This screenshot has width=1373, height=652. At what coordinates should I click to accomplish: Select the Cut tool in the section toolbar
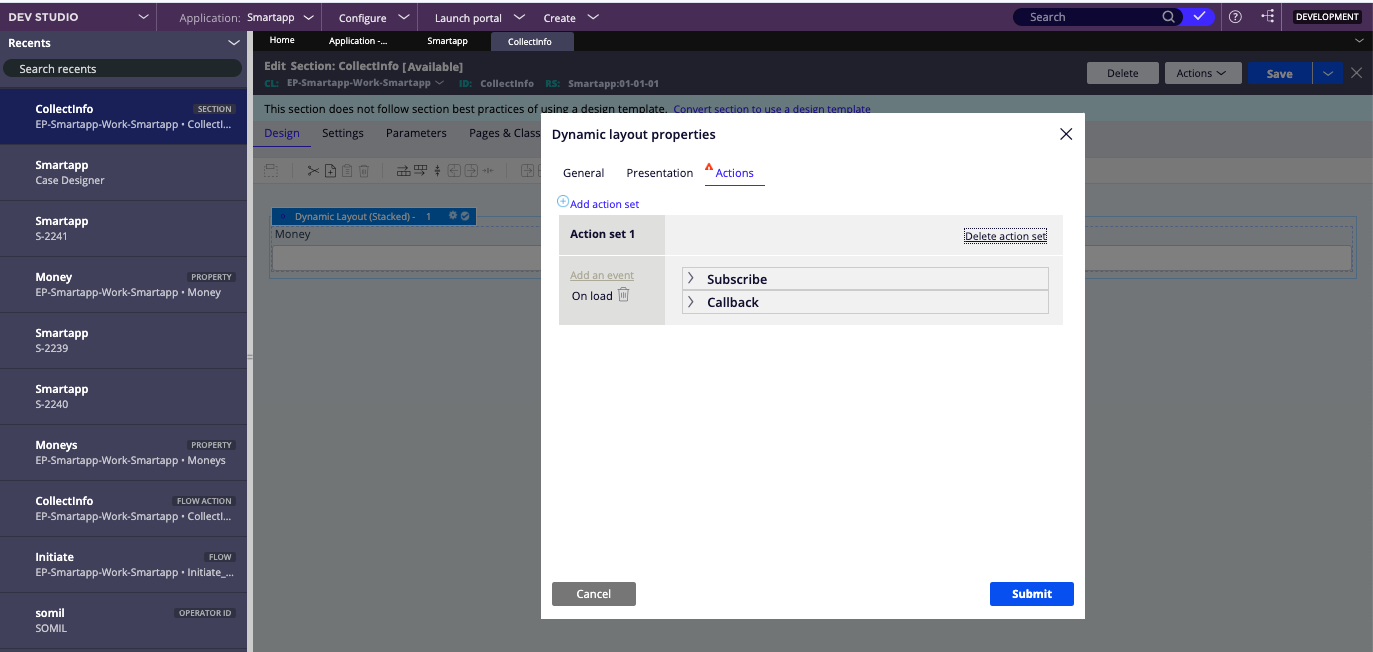314,170
